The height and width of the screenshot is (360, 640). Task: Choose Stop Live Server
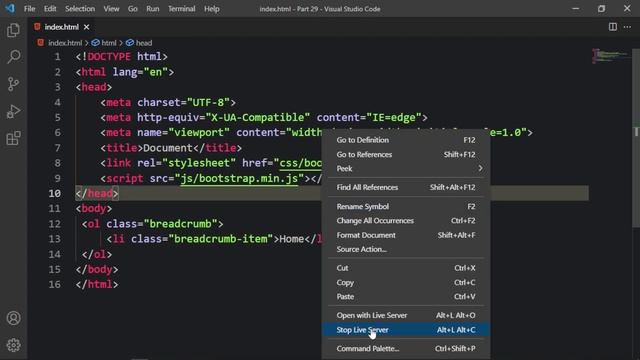point(406,330)
